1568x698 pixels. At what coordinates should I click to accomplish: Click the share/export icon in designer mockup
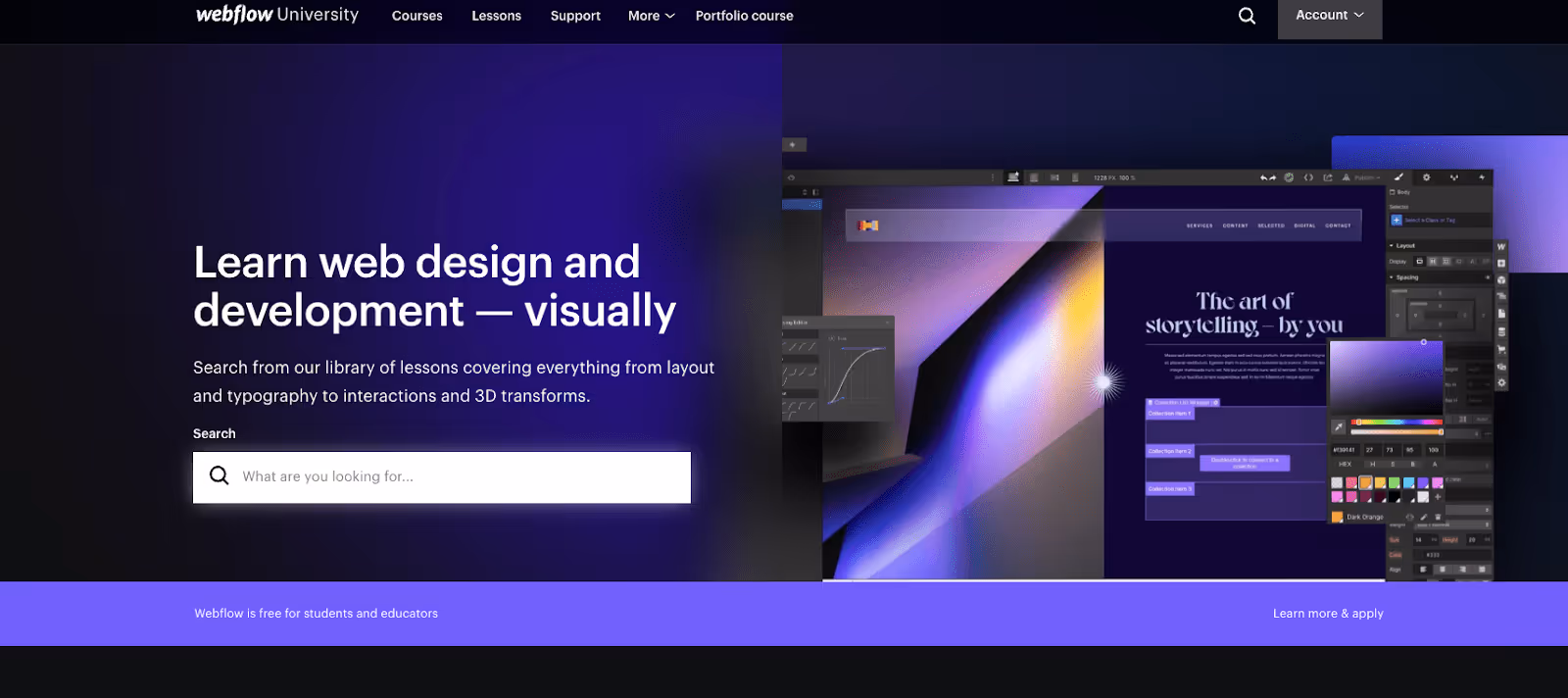coord(1328,177)
